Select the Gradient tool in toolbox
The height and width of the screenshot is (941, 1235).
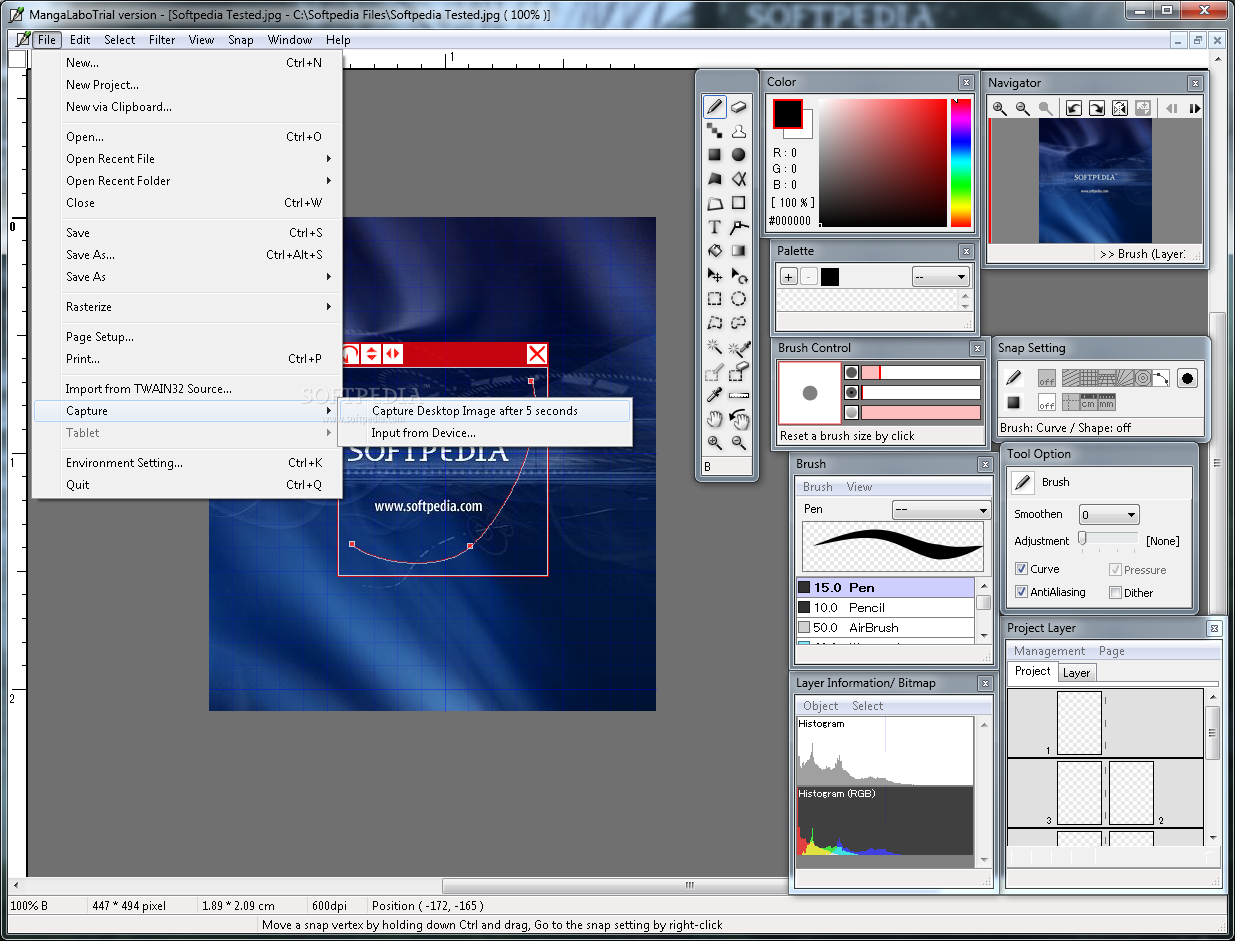pos(738,251)
